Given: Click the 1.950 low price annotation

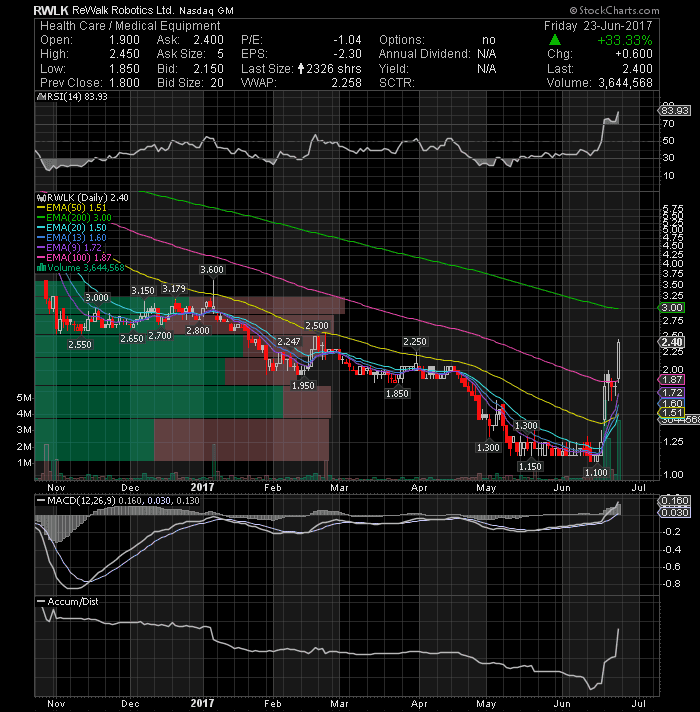Looking at the screenshot, I should [303, 386].
